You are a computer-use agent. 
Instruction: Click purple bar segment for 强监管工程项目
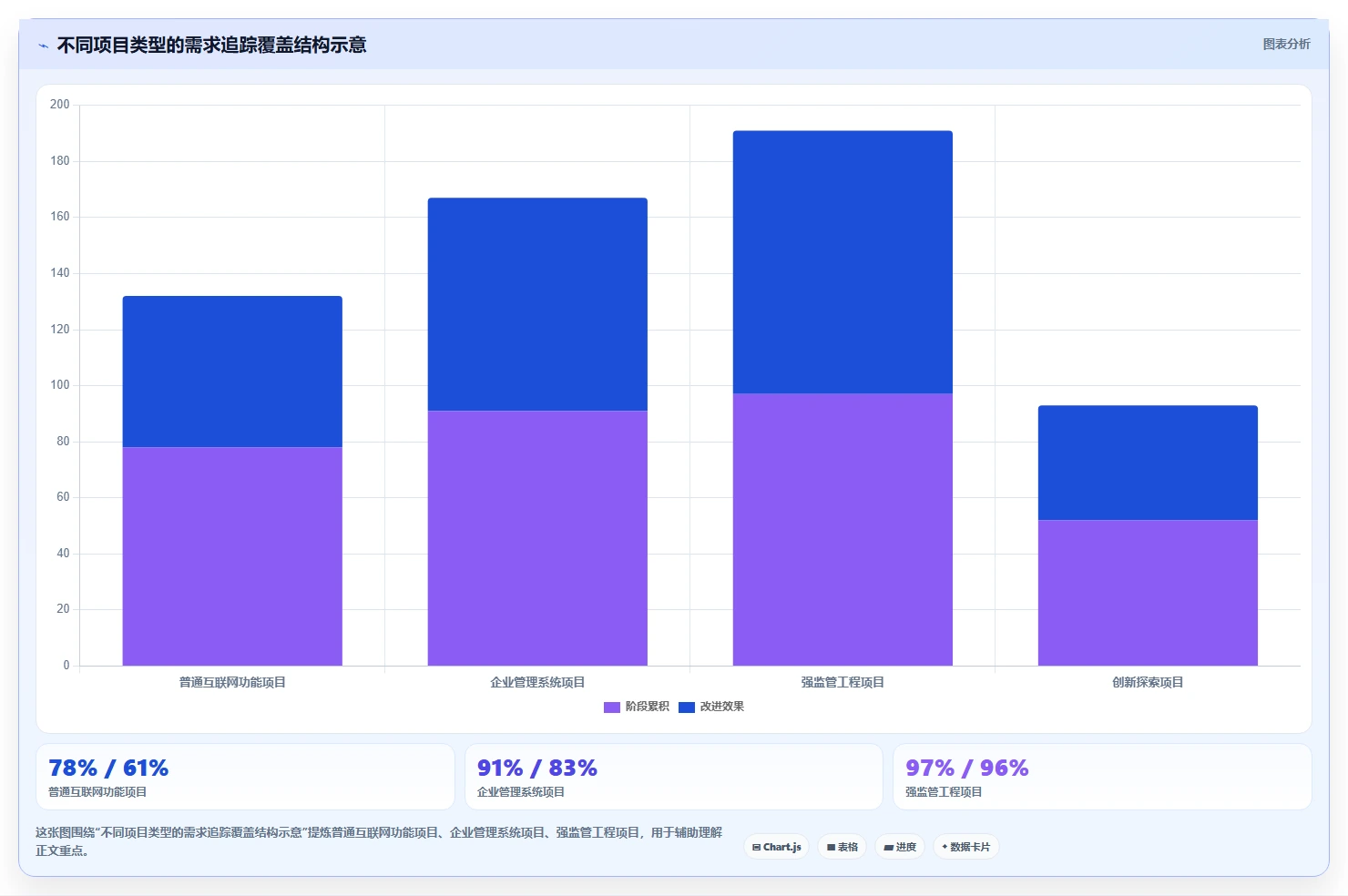pyautogui.click(x=842, y=530)
